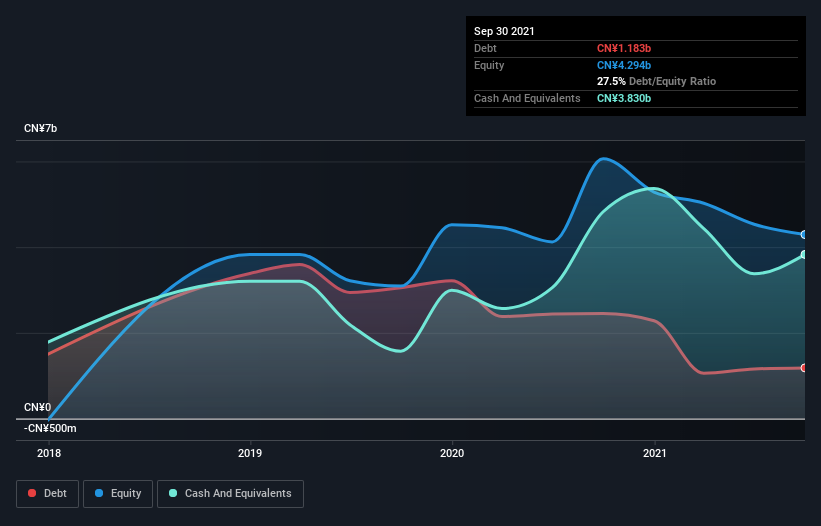The height and width of the screenshot is (526, 821).
Task: Click the tooltip Cash And Equivalents label
Action: tap(527, 98)
